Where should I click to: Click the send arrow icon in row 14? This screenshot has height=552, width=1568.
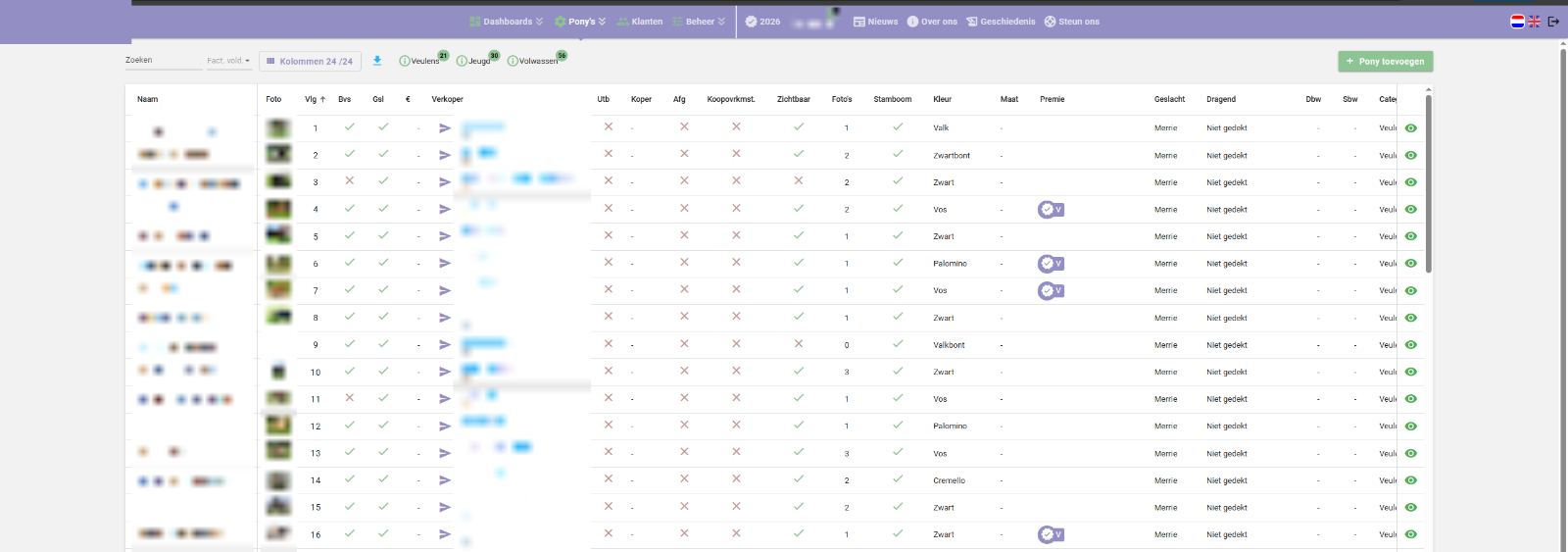pos(445,480)
